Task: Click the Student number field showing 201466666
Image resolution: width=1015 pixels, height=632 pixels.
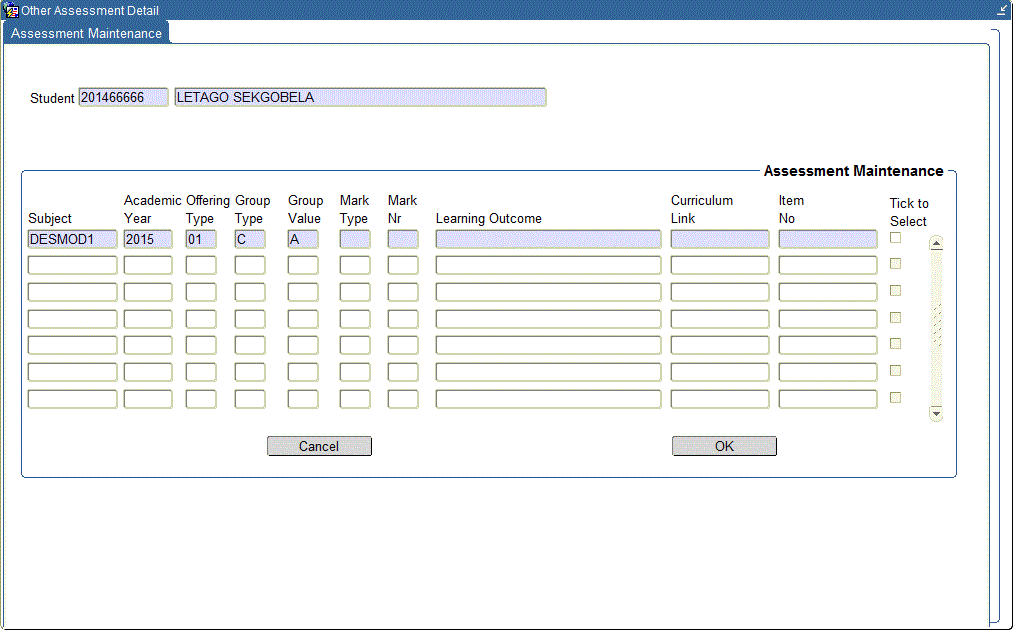Action: [123, 97]
